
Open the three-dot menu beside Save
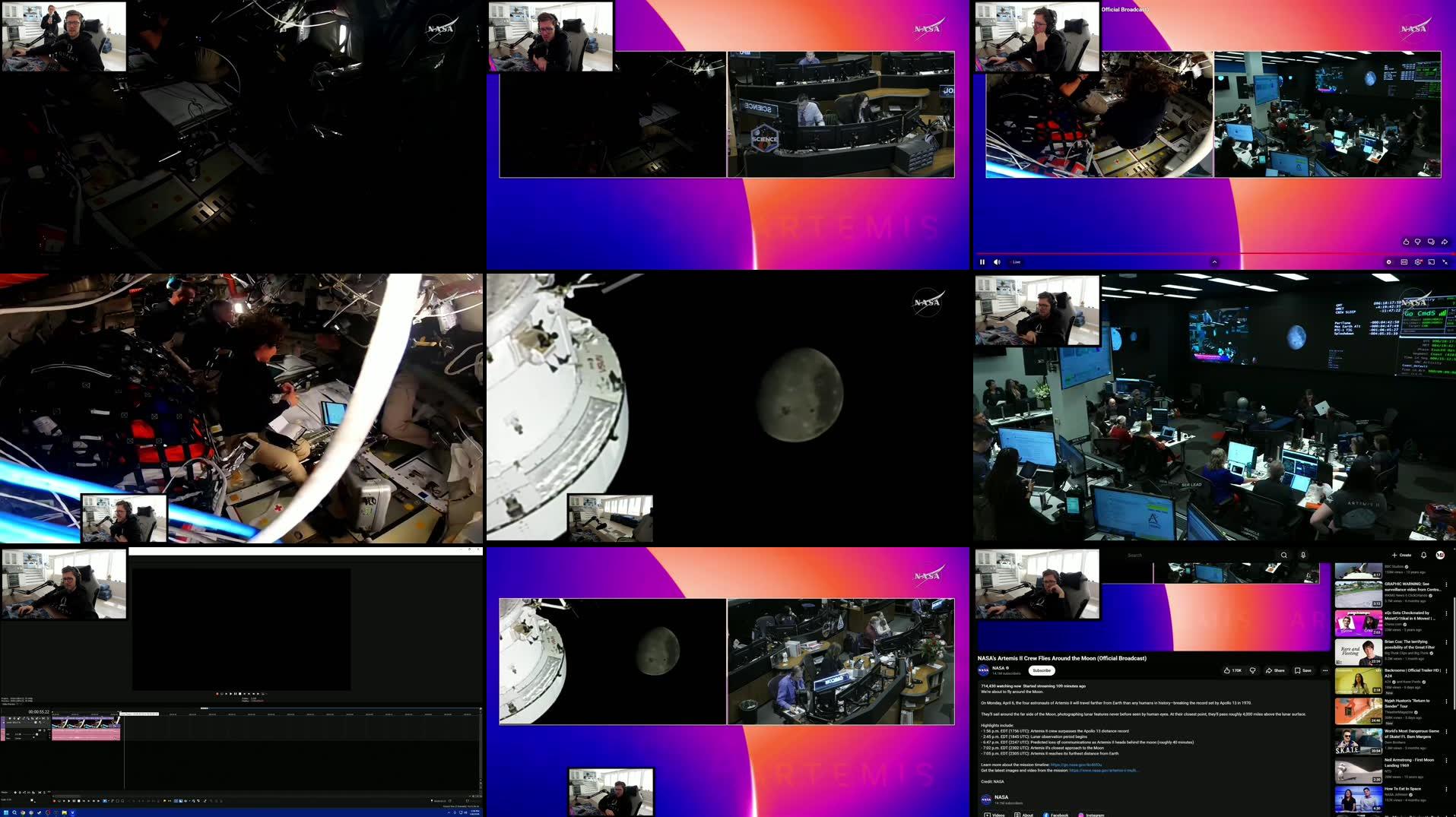[x=1325, y=671]
